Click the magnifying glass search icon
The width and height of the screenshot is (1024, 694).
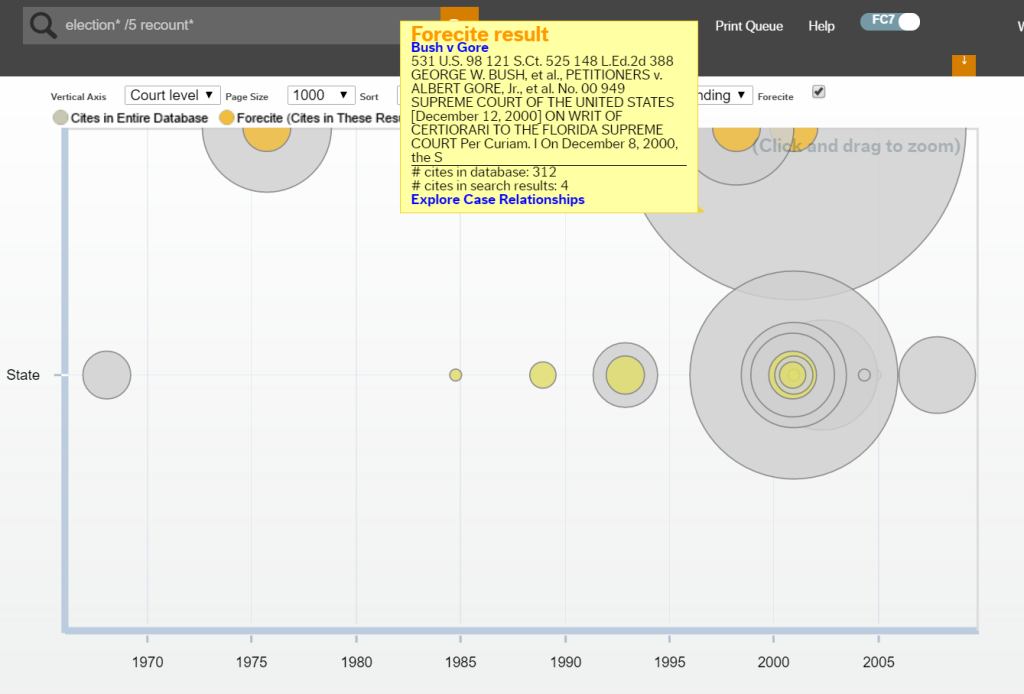tap(43, 25)
